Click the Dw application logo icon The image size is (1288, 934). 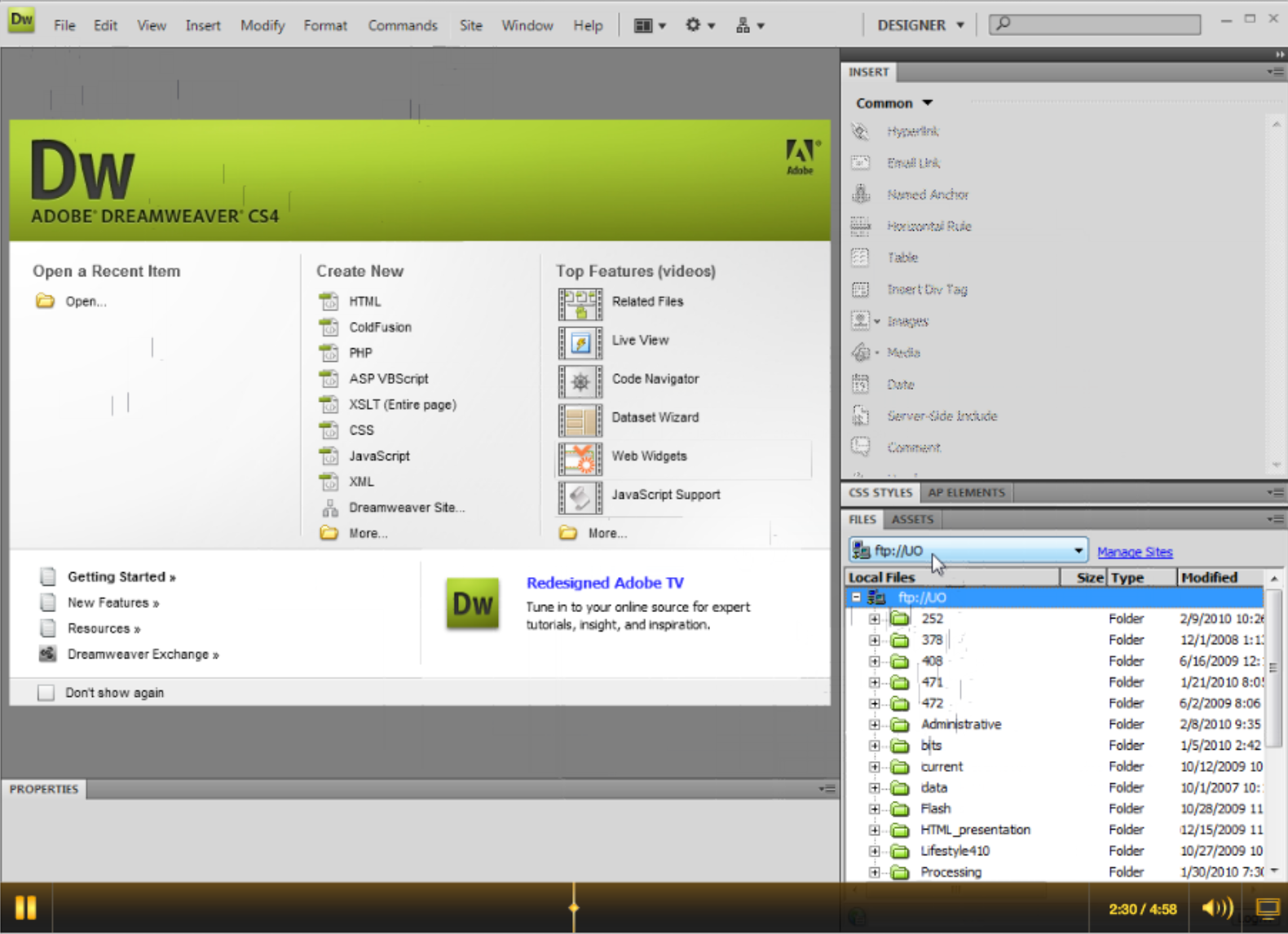(x=21, y=20)
